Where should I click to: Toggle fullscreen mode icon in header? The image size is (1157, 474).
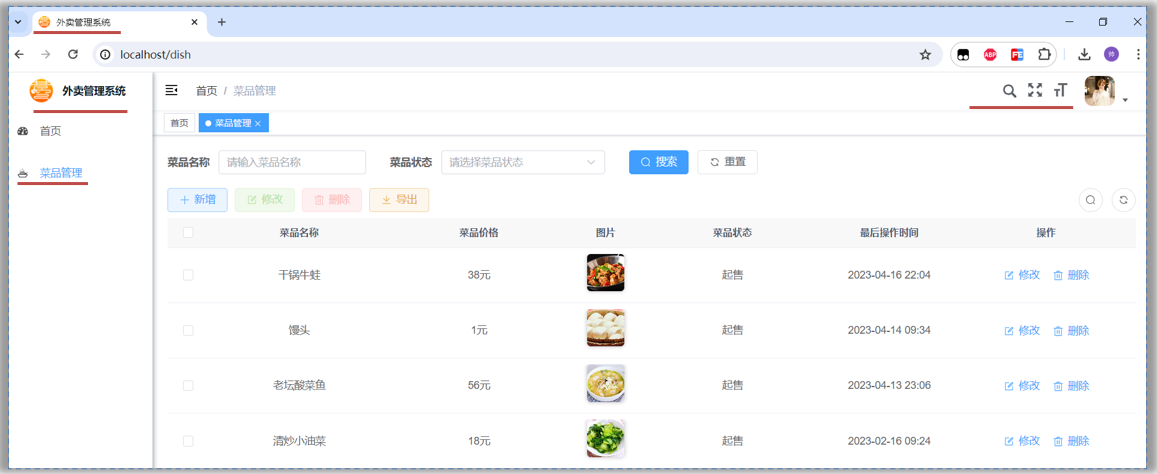(x=1035, y=91)
